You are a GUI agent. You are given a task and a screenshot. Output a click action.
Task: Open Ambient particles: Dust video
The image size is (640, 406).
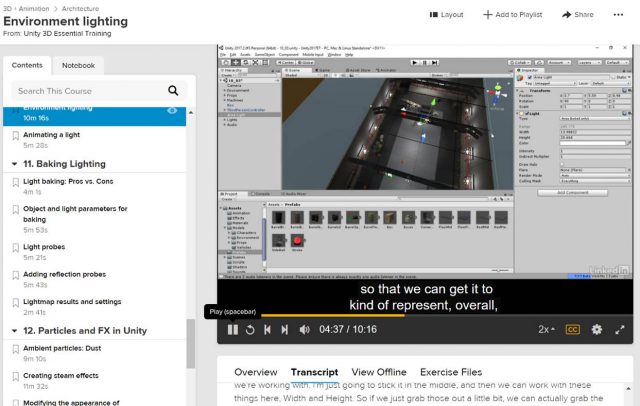(62, 348)
